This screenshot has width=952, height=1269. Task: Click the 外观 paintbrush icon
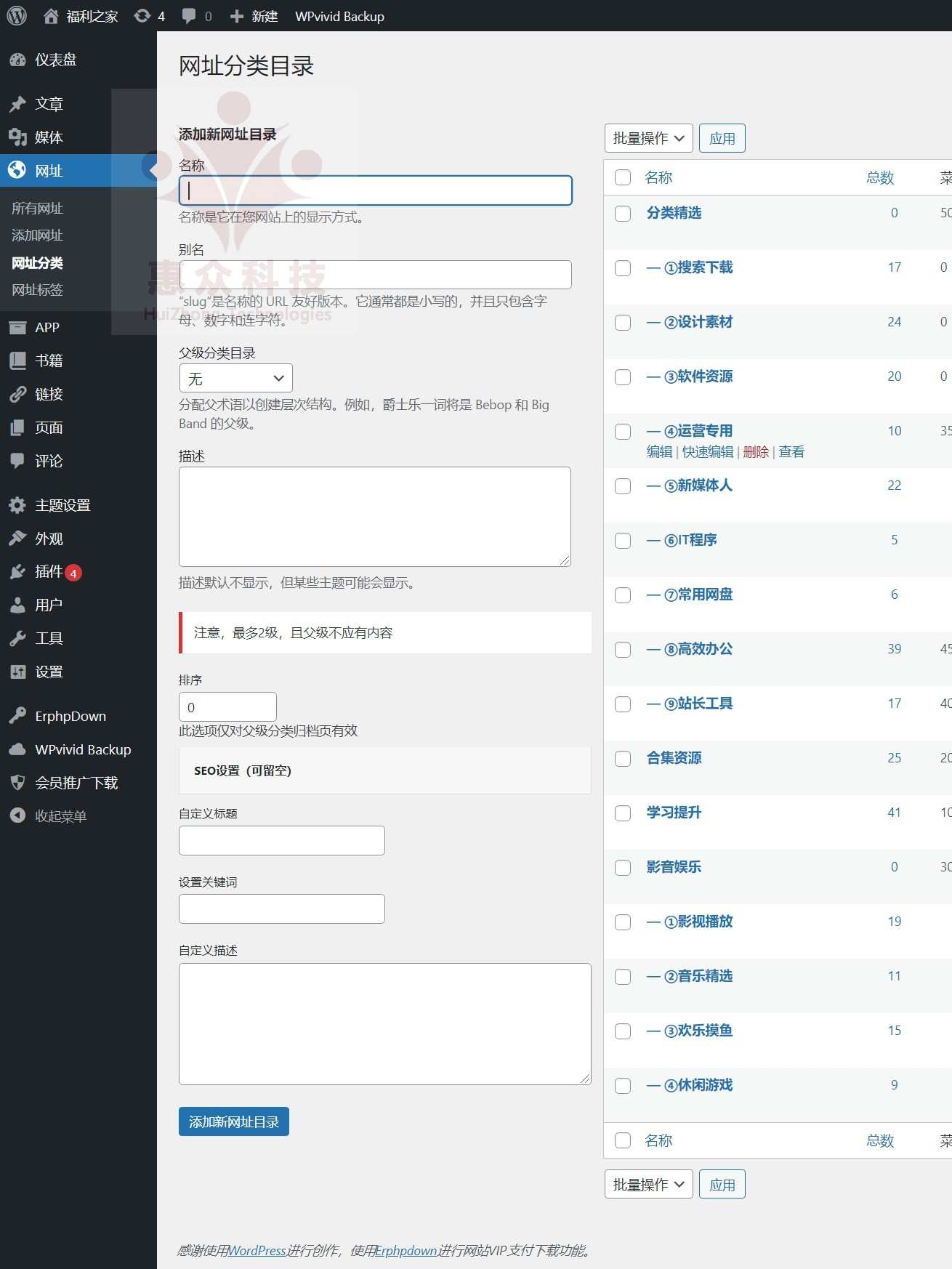[17, 539]
